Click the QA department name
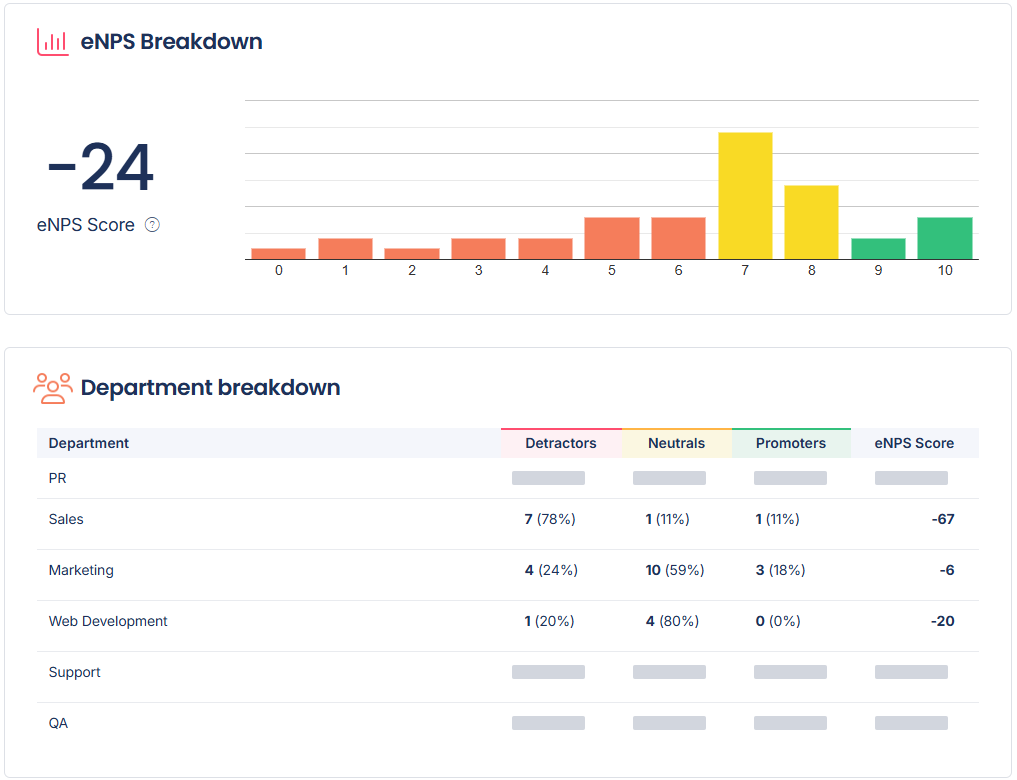 click(x=57, y=722)
